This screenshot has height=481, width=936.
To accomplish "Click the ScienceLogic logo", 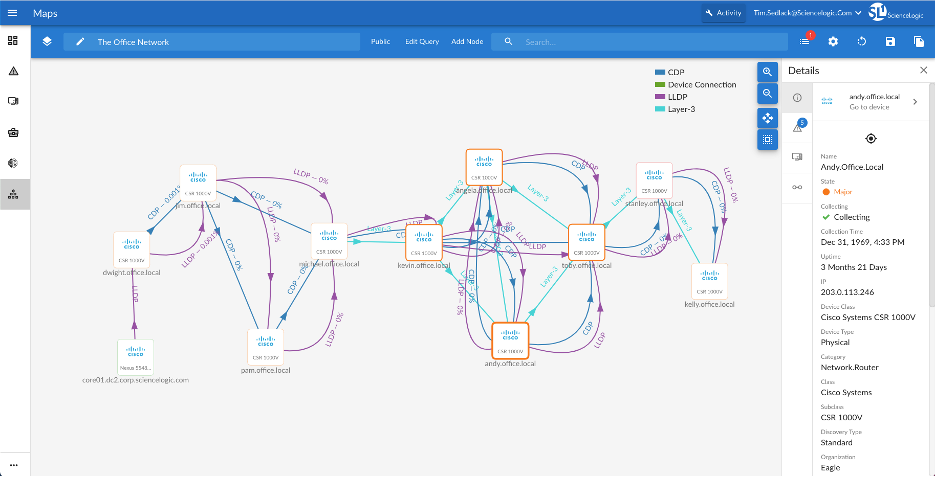I will point(895,13).
